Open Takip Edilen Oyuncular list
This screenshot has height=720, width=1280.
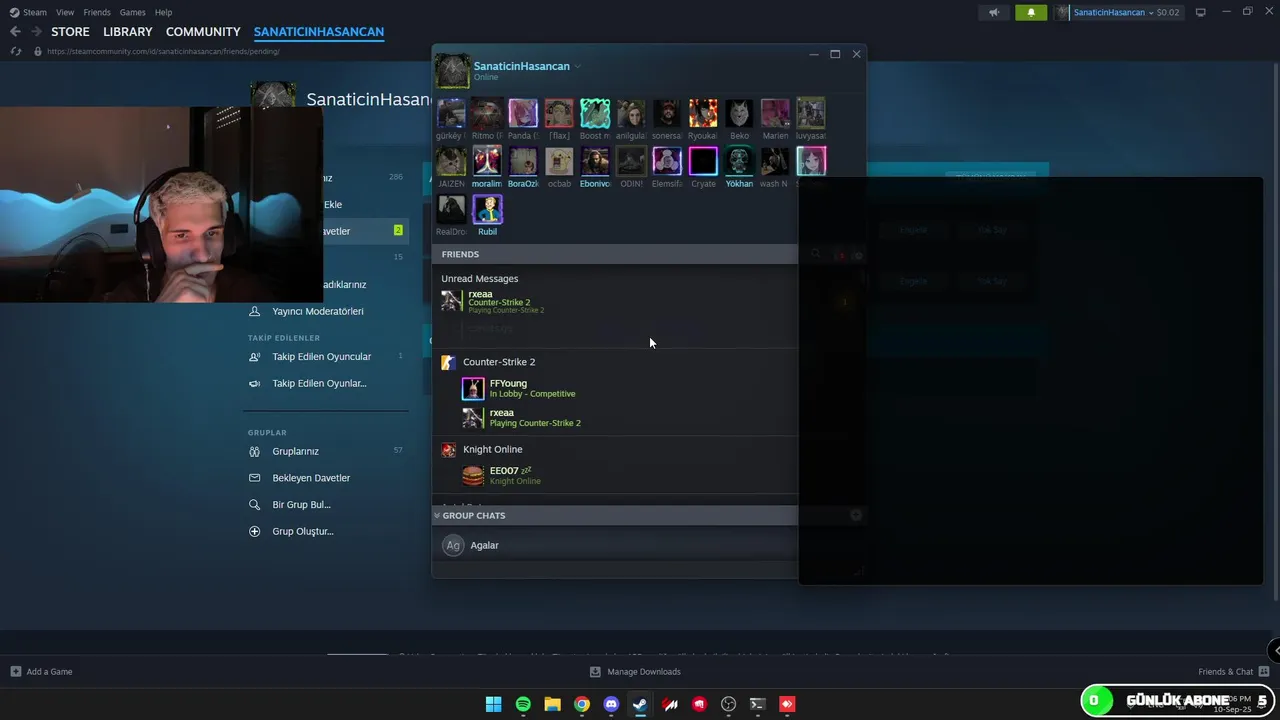coord(321,357)
